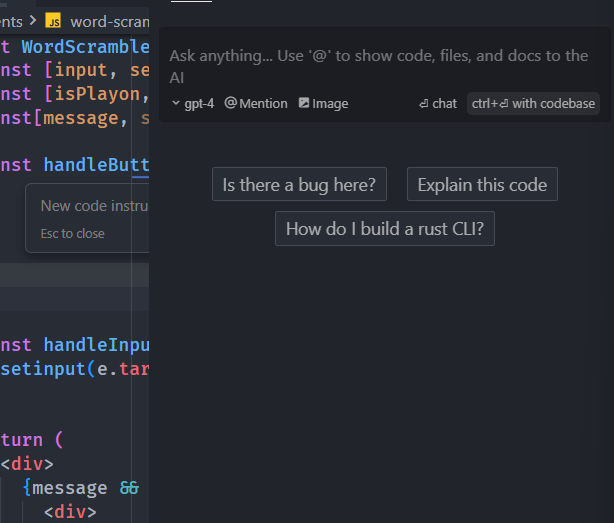Click 'Esc to close' hint text
Image resolution: width=614 pixels, height=523 pixels.
pos(72,234)
